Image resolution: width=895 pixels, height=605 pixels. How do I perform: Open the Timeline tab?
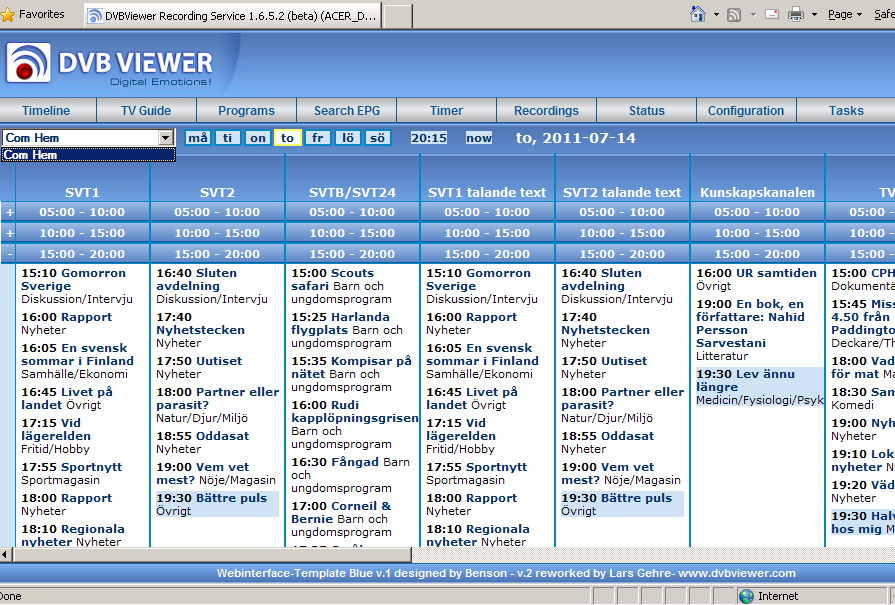(x=46, y=111)
